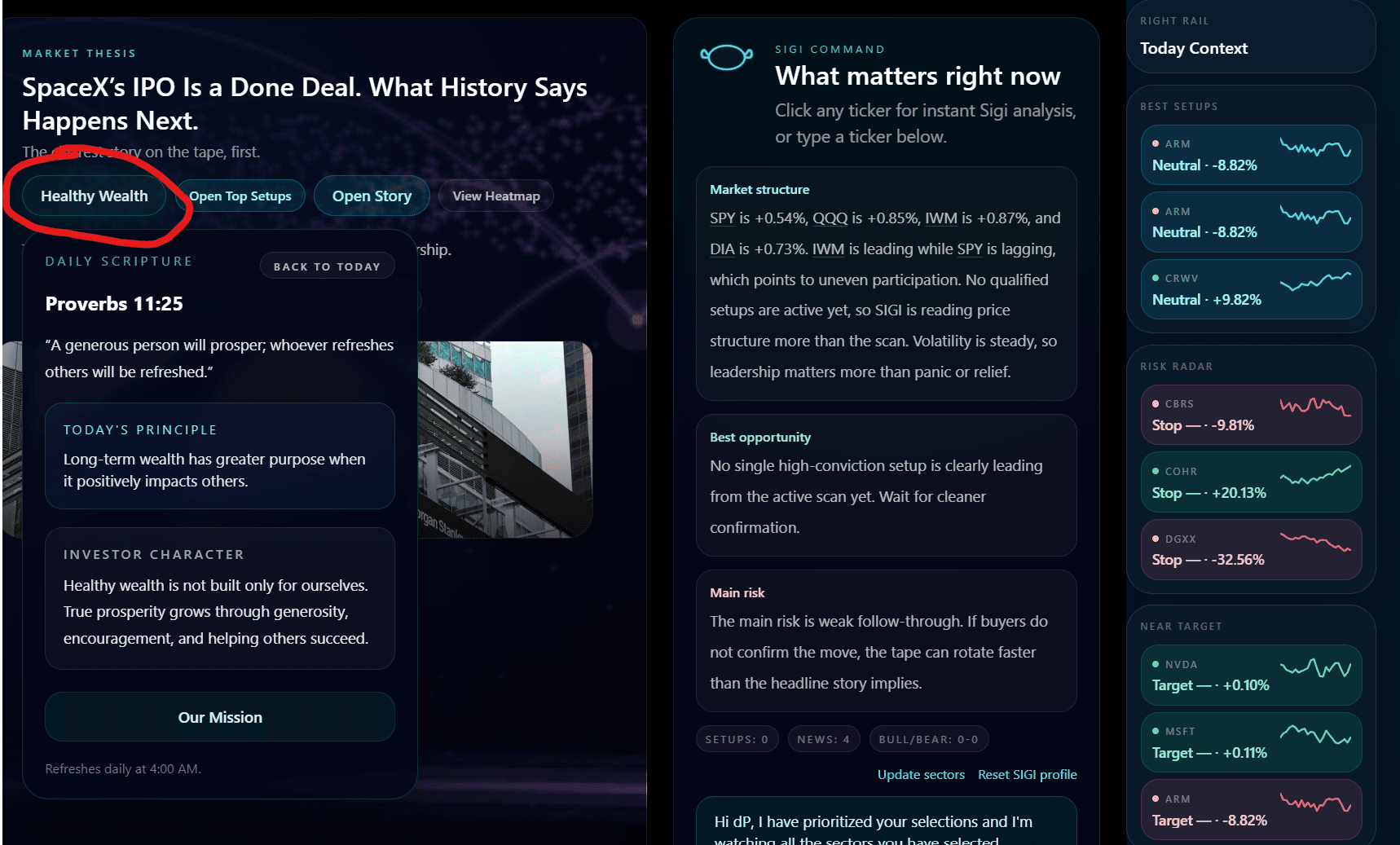Click the CRWV sparkline chart
1400x845 pixels.
click(x=1315, y=282)
